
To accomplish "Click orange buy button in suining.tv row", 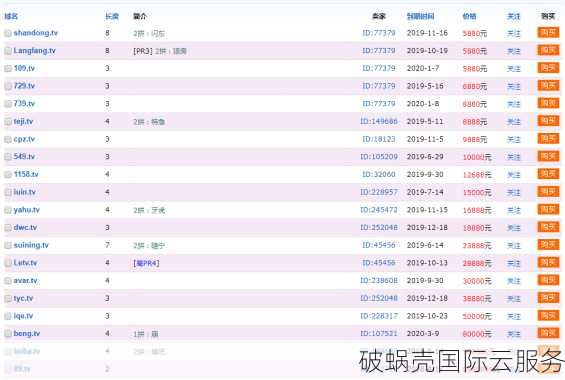I will [548, 245].
